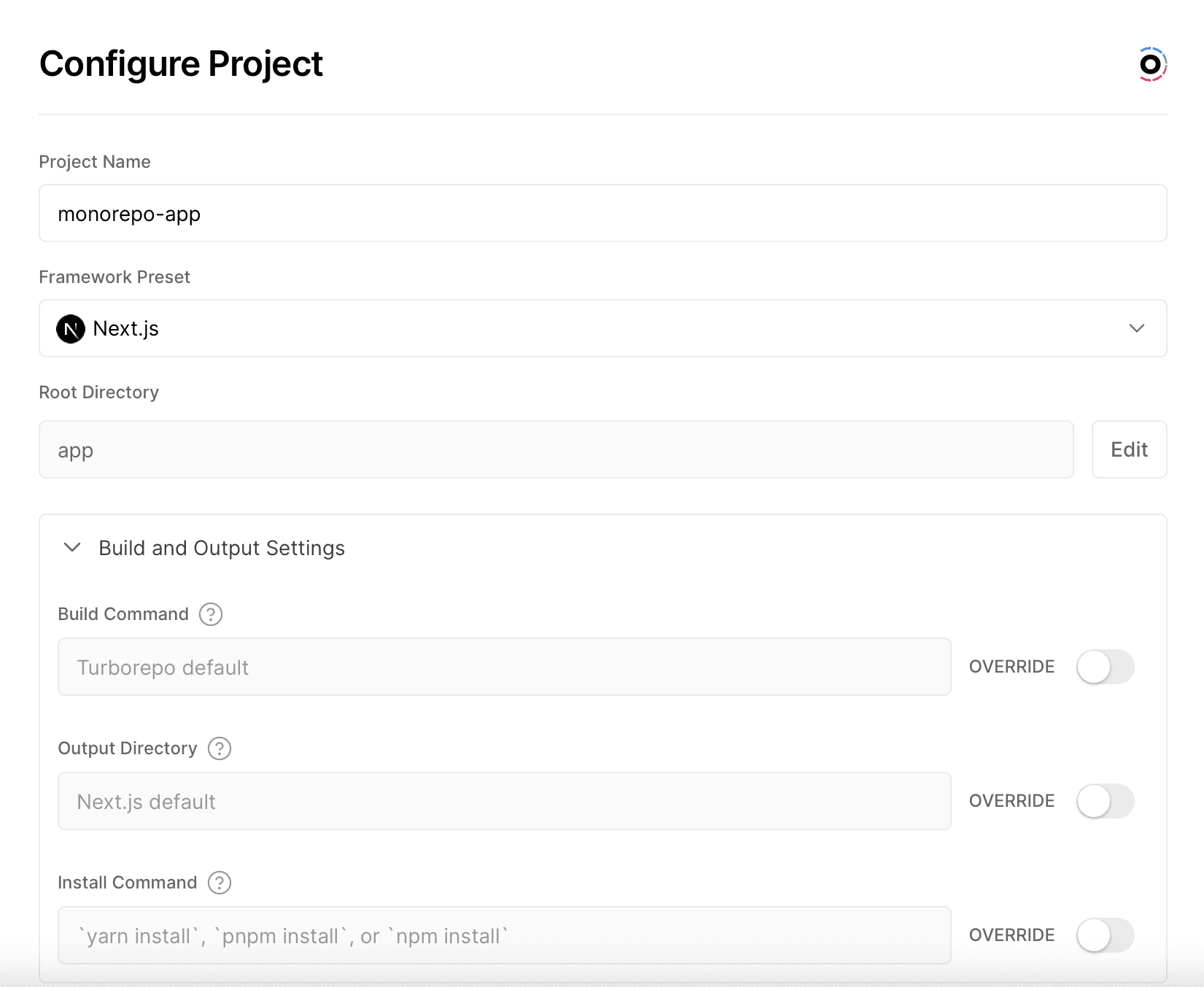Click the OVERRIDE label next to Install Command
This screenshot has height=987, width=1204.
pyautogui.click(x=1011, y=934)
